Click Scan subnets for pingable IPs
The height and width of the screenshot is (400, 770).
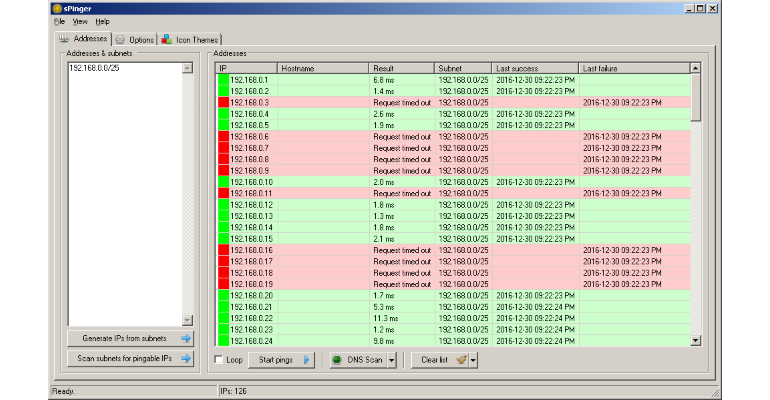point(130,358)
